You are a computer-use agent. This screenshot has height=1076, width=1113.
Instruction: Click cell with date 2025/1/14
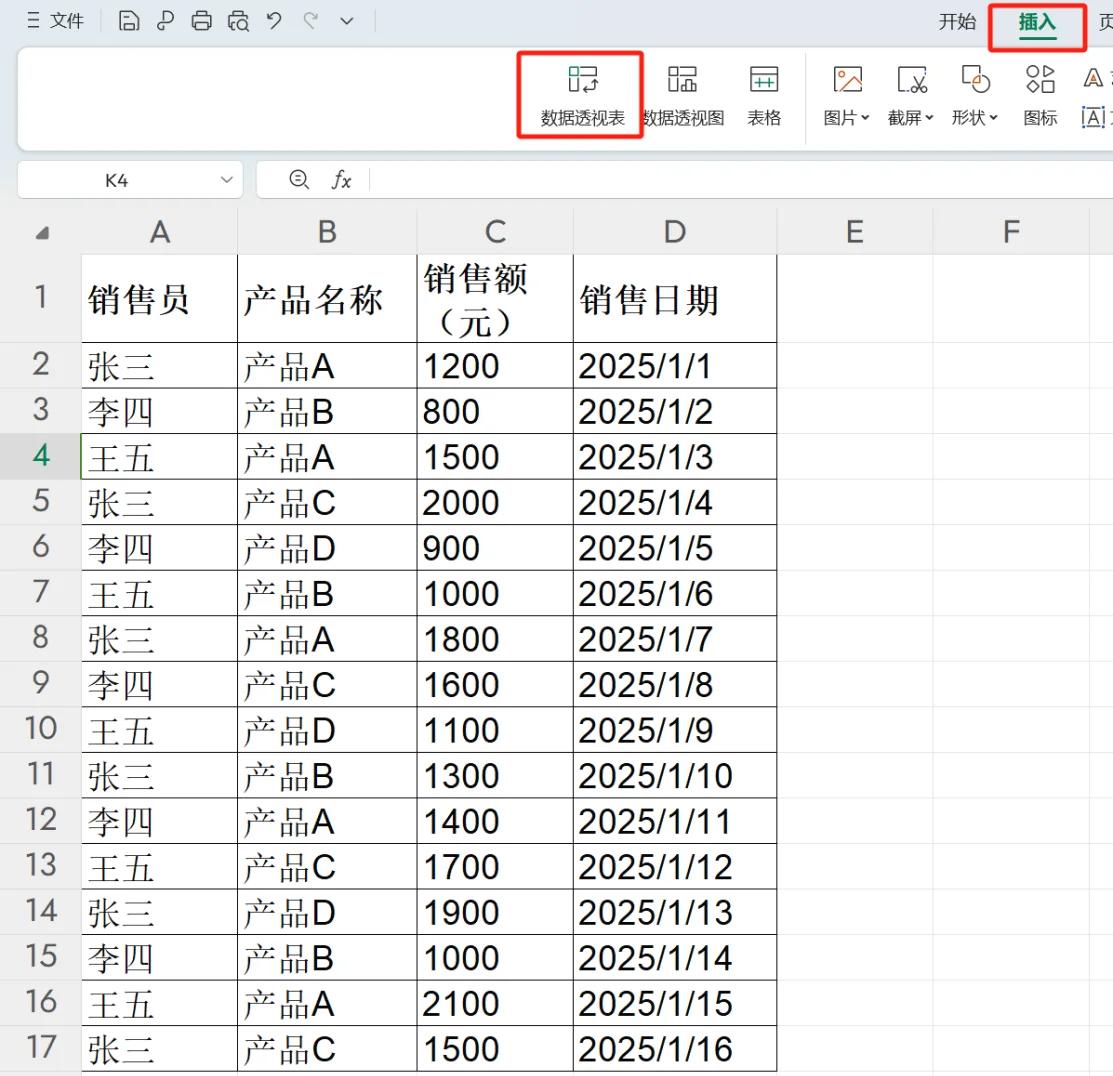pos(675,957)
